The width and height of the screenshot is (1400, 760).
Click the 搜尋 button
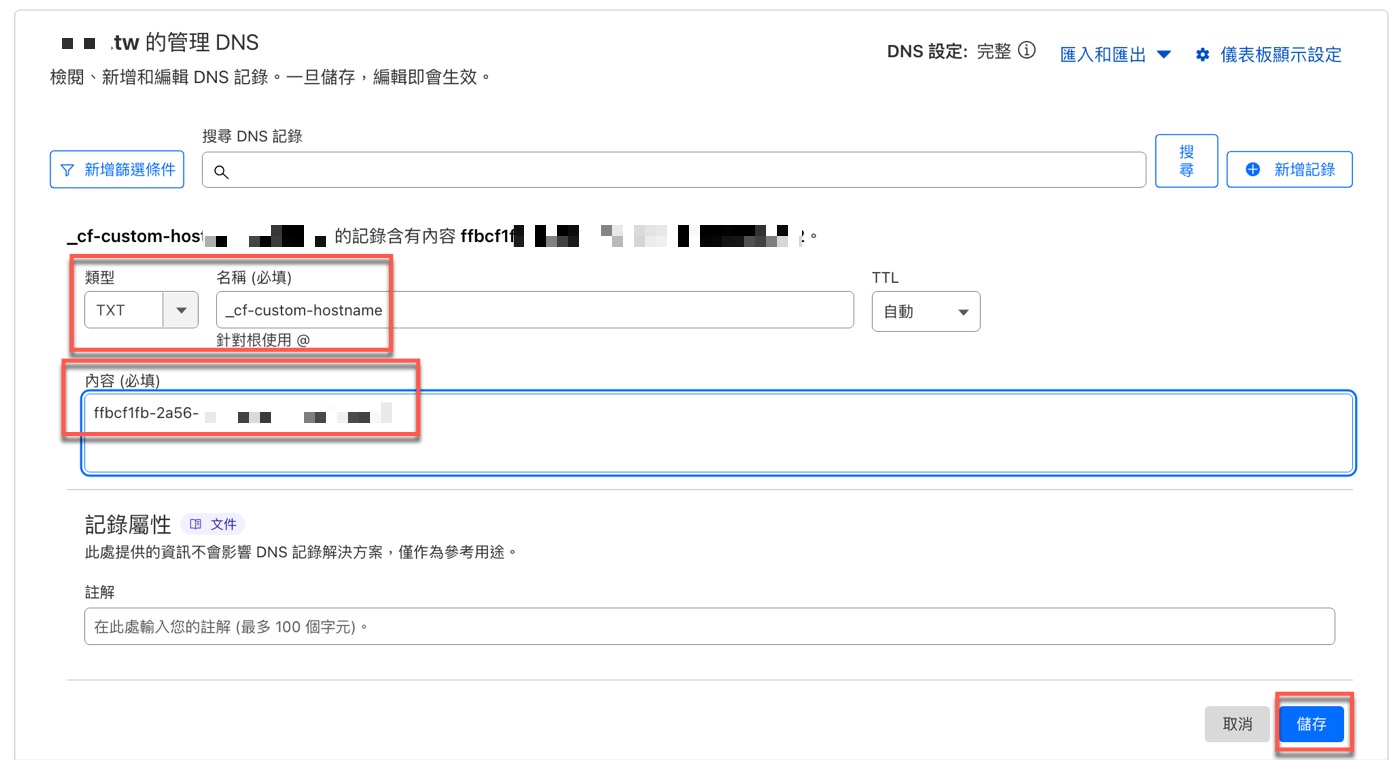pyautogui.click(x=1186, y=161)
